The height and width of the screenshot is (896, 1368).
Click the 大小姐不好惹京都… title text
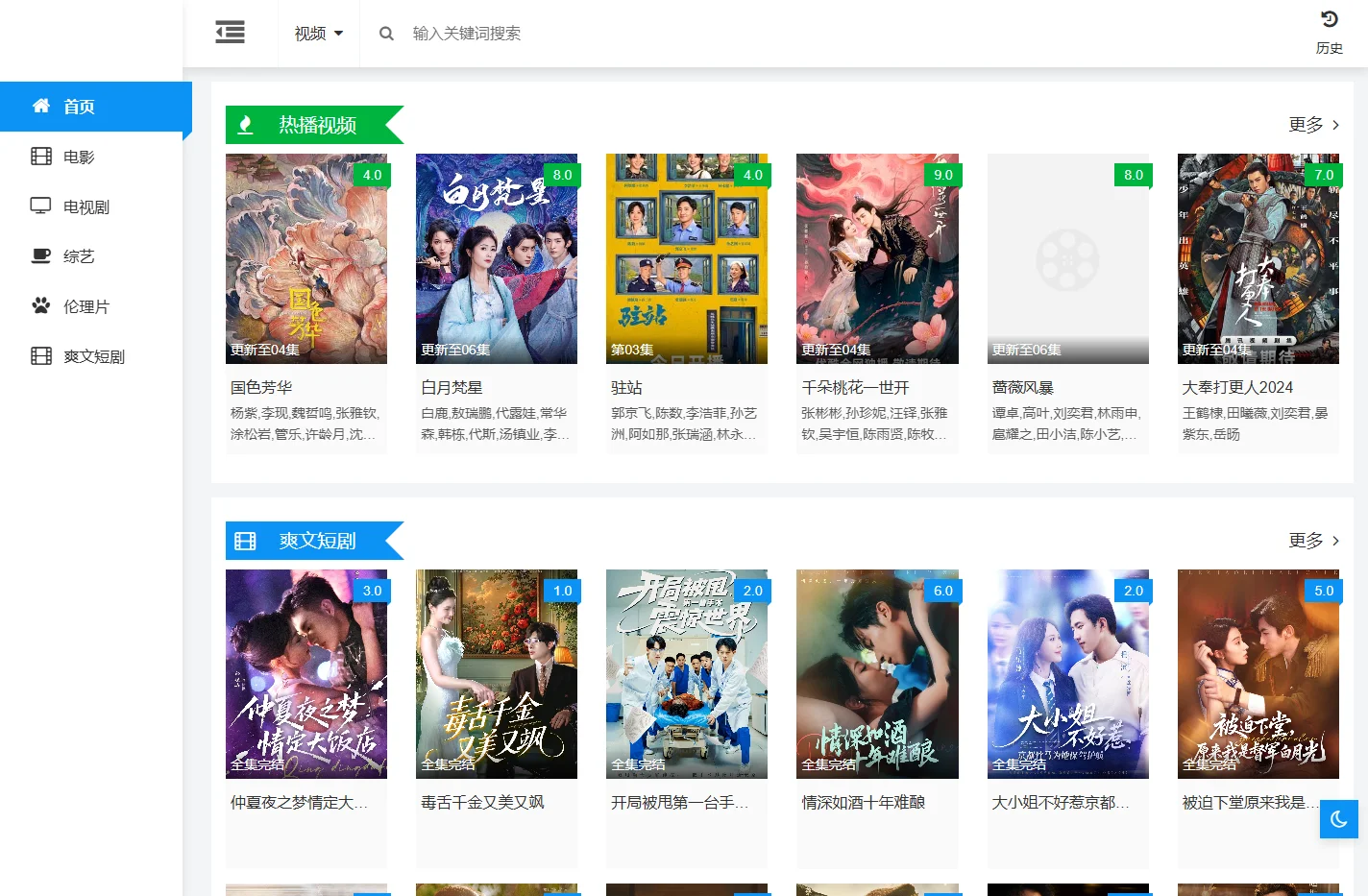click(x=1061, y=802)
